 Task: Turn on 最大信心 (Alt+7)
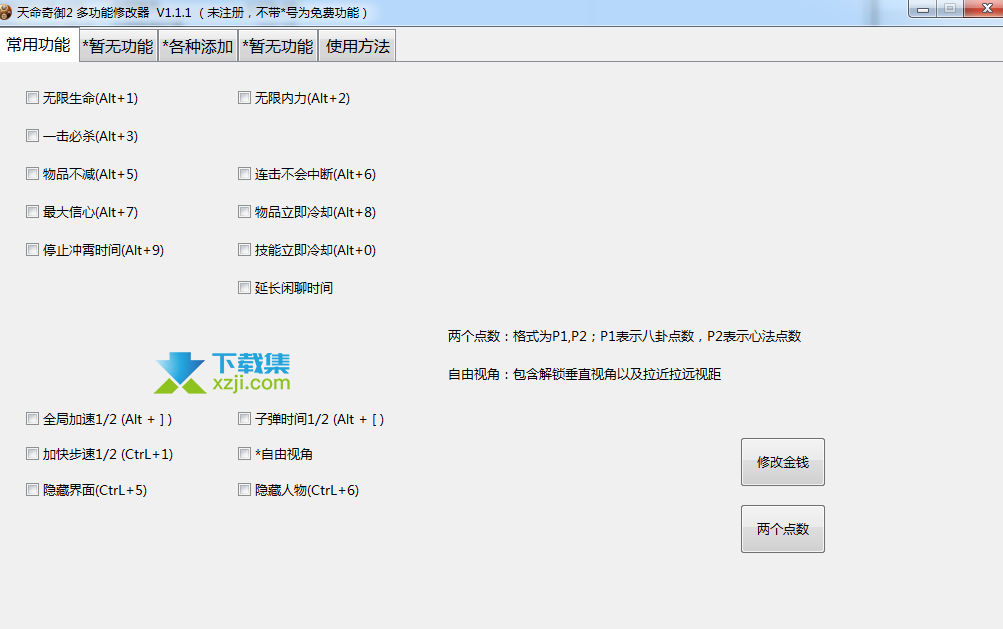(33, 212)
